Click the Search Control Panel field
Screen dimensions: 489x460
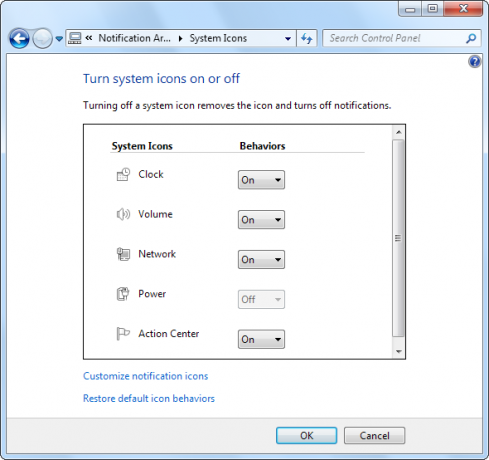397,38
